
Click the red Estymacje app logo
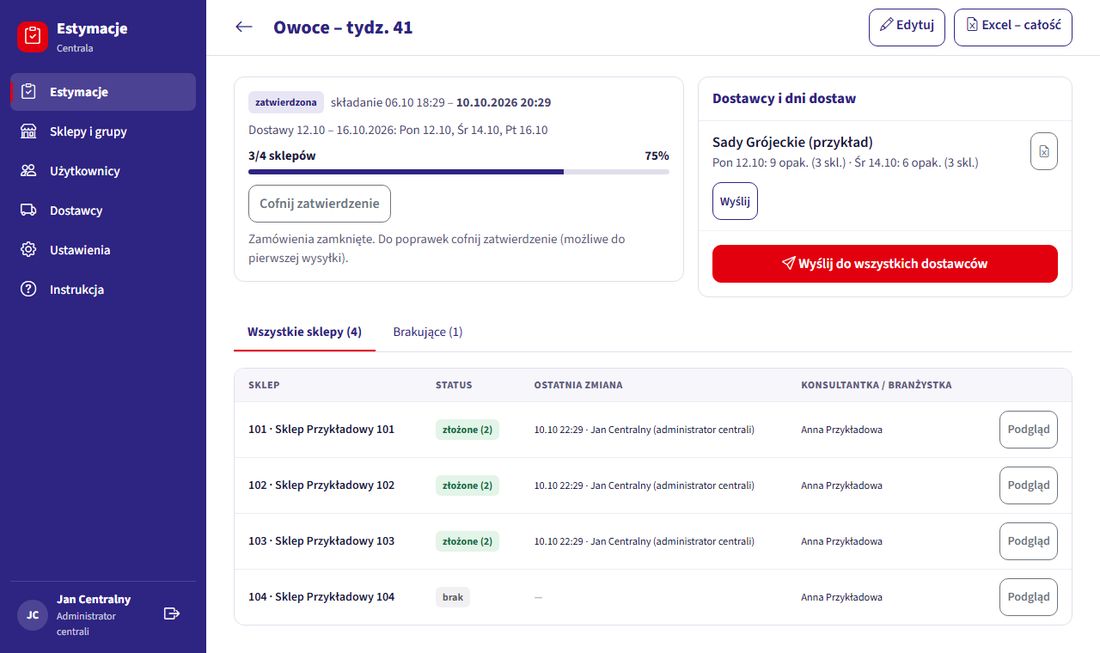(x=32, y=36)
